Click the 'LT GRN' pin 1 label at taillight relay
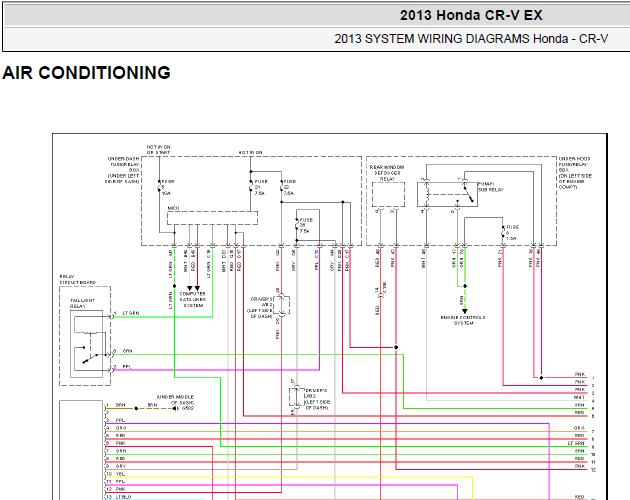This screenshot has width=630, height=500. point(131,313)
